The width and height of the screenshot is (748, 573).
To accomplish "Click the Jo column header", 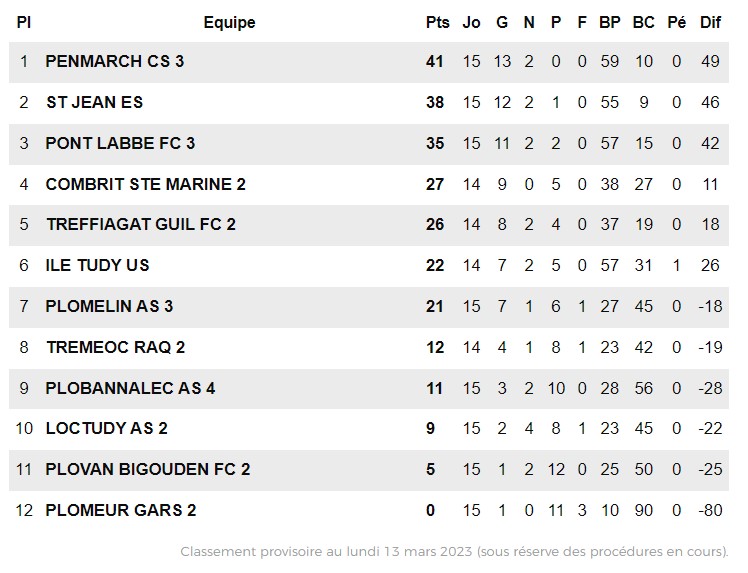I will click(x=471, y=22).
